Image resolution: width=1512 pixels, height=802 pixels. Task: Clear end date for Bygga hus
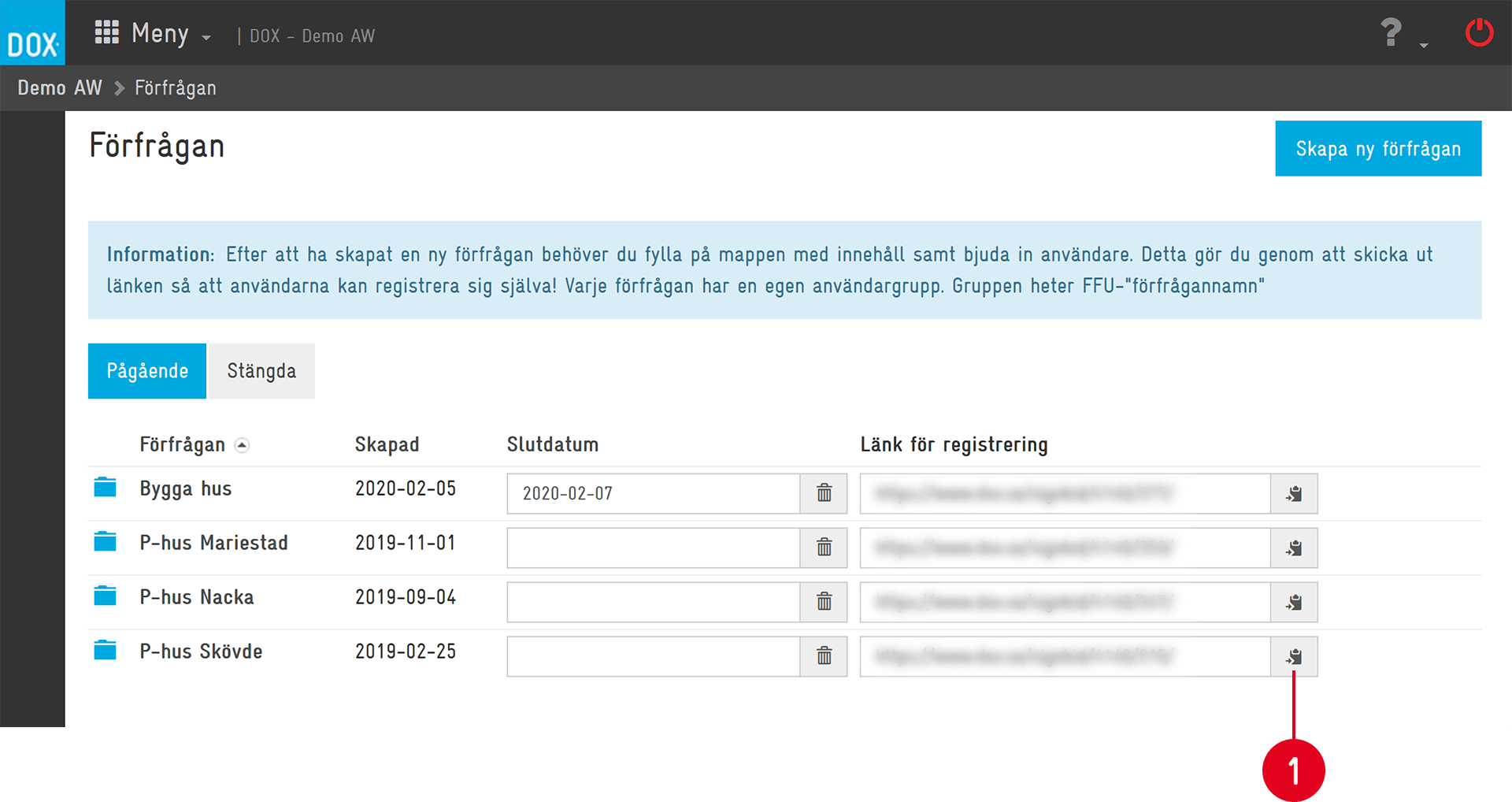824,493
